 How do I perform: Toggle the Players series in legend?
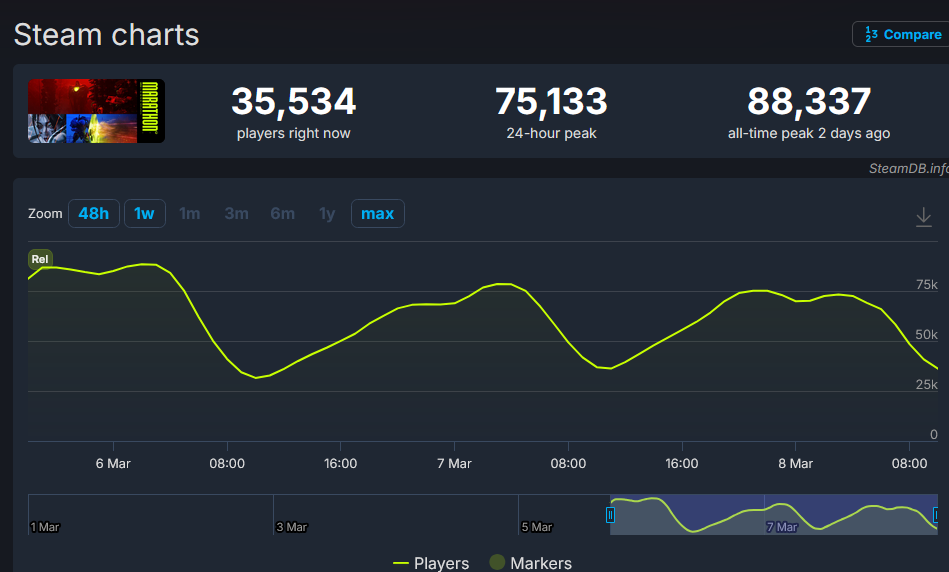point(431,563)
